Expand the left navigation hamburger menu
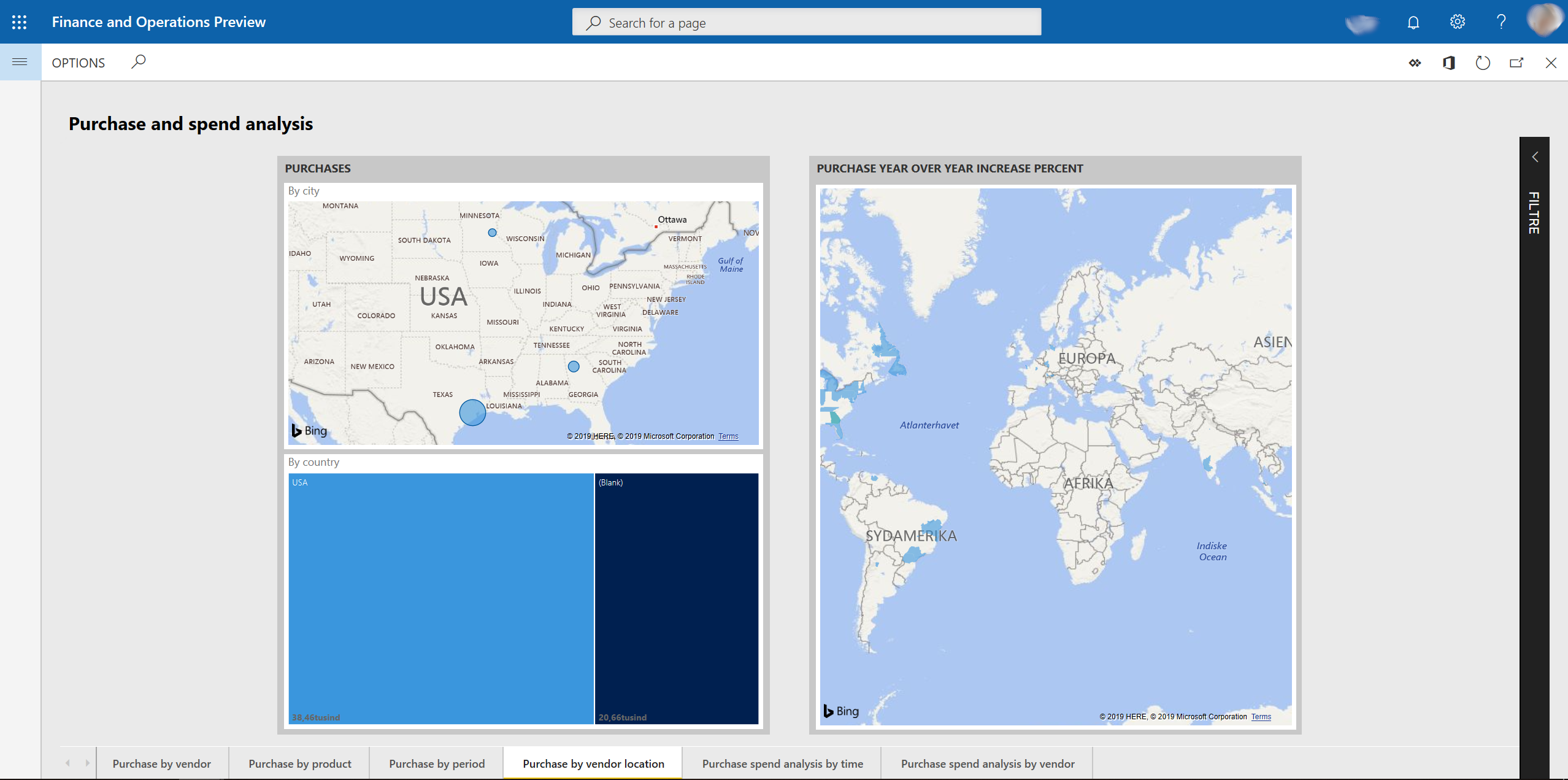Screen dimensions: 1568x780 pos(20,62)
